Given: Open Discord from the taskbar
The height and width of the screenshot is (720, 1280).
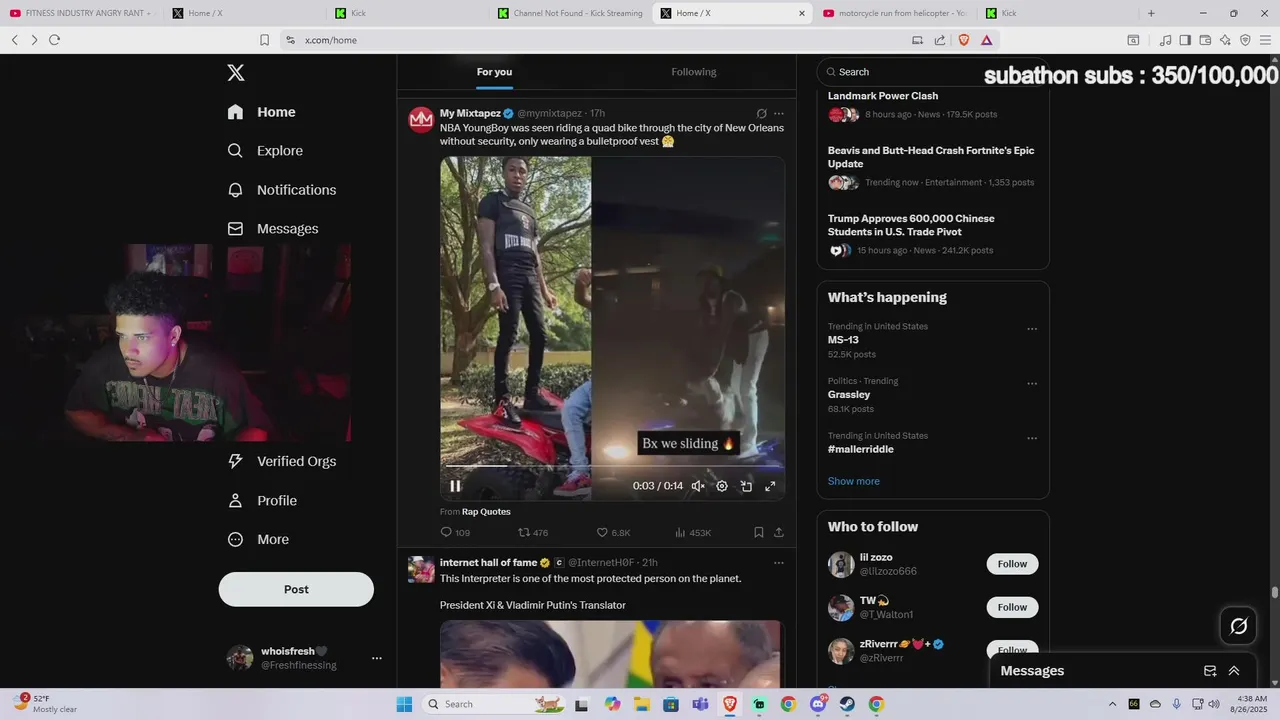Looking at the screenshot, I should tap(818, 704).
